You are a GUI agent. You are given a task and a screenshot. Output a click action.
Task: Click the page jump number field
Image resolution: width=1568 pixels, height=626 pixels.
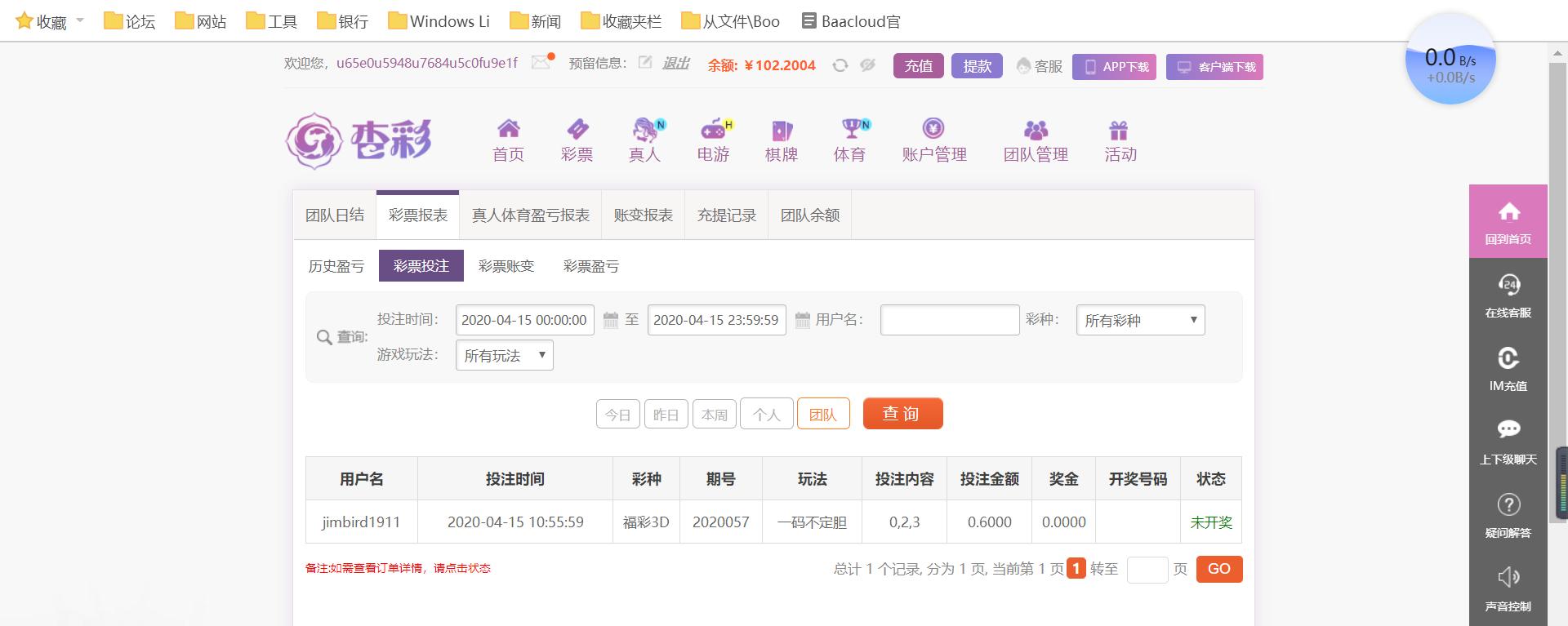(1147, 570)
